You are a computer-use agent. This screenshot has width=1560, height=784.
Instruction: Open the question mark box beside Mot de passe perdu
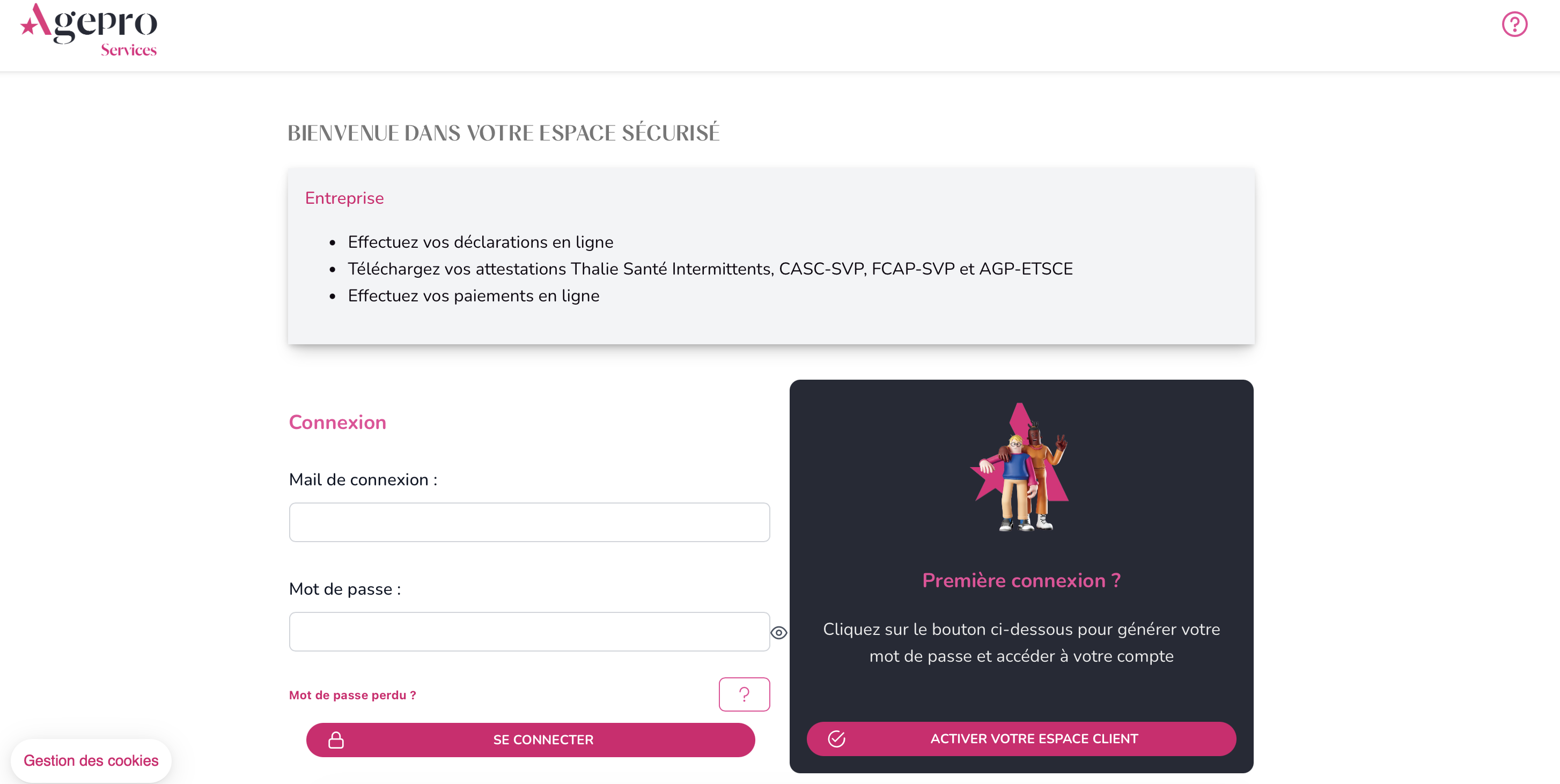pyautogui.click(x=744, y=694)
